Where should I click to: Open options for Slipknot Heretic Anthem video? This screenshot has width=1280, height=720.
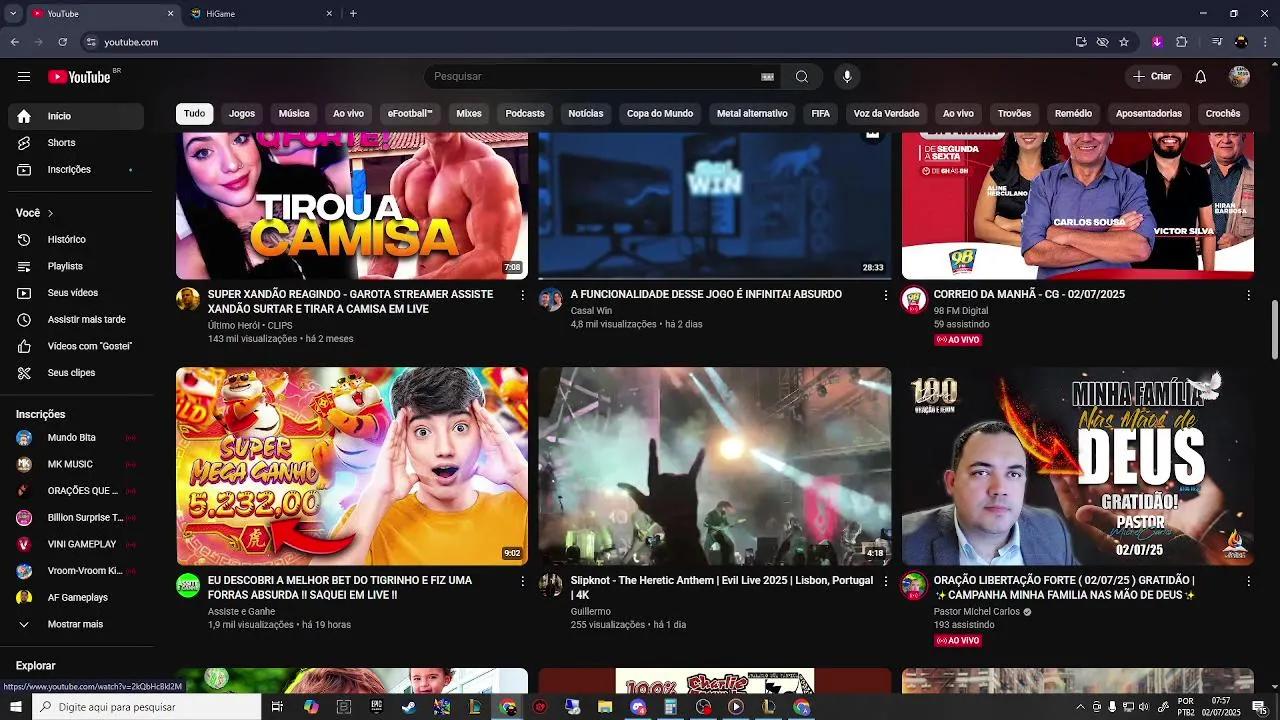pos(885,581)
